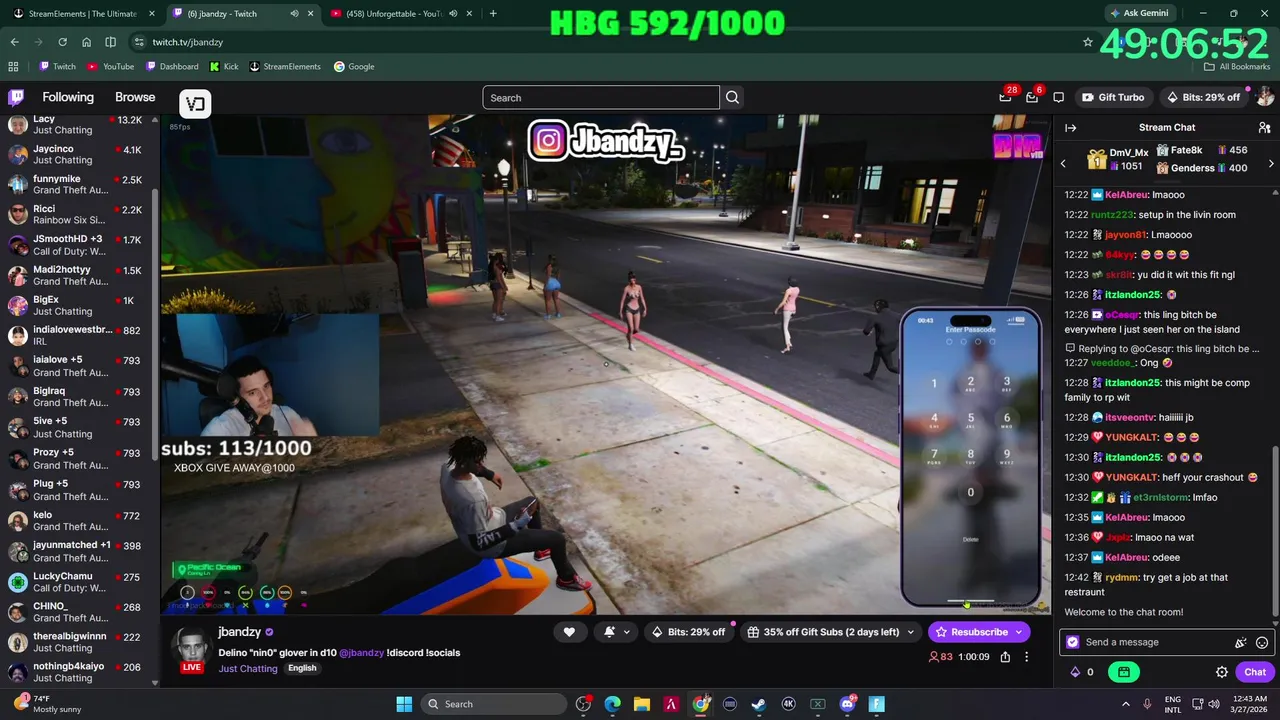1280x720 pixels.
Task: Open the StreamElements bookmark
Action: pos(285,66)
